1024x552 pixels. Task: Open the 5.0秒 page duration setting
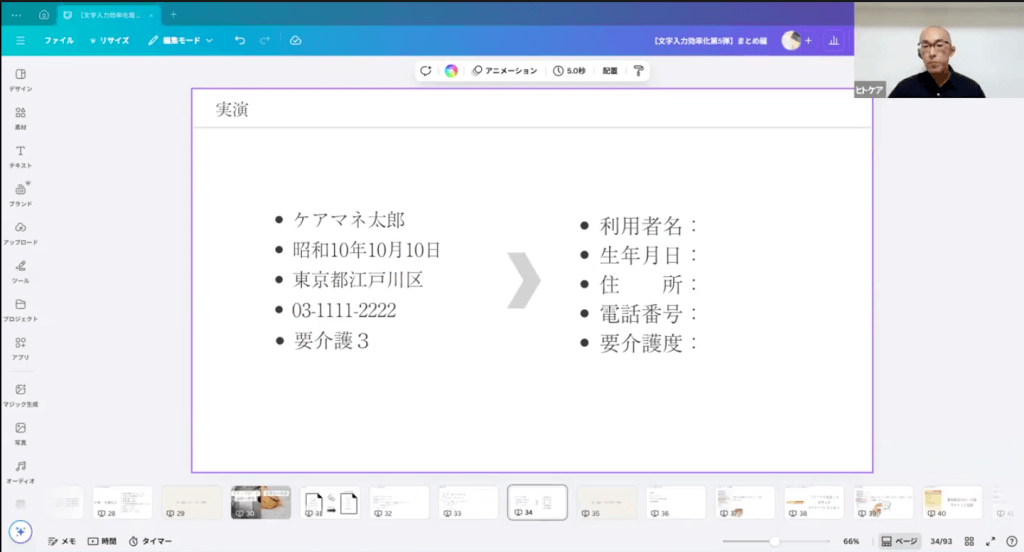[x=569, y=71]
